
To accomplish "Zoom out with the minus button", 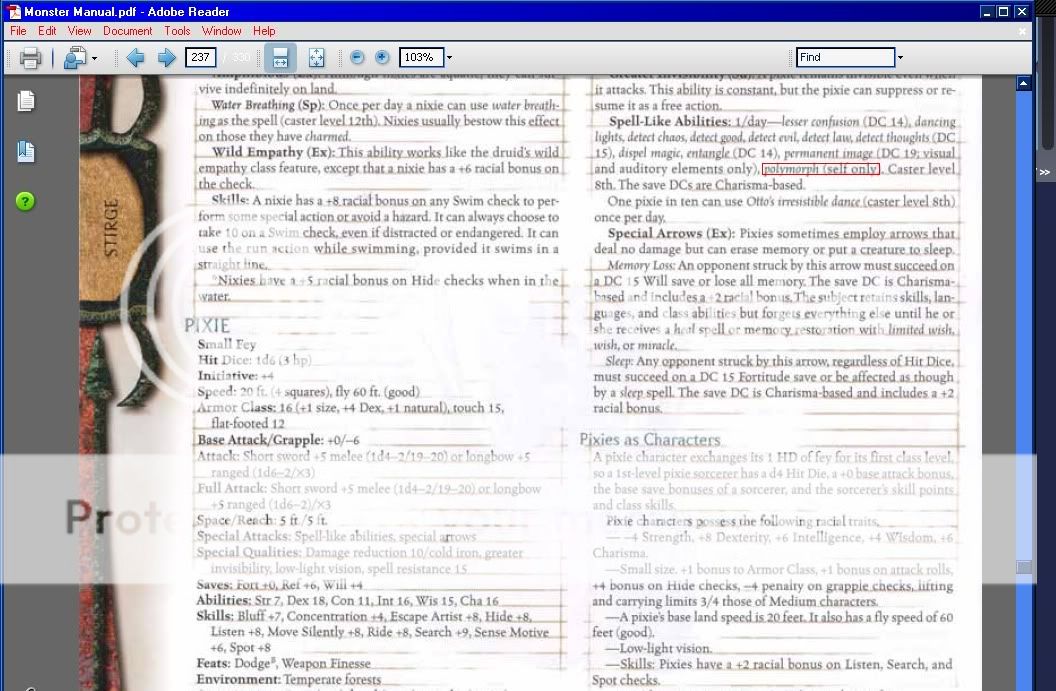I will click(x=357, y=58).
